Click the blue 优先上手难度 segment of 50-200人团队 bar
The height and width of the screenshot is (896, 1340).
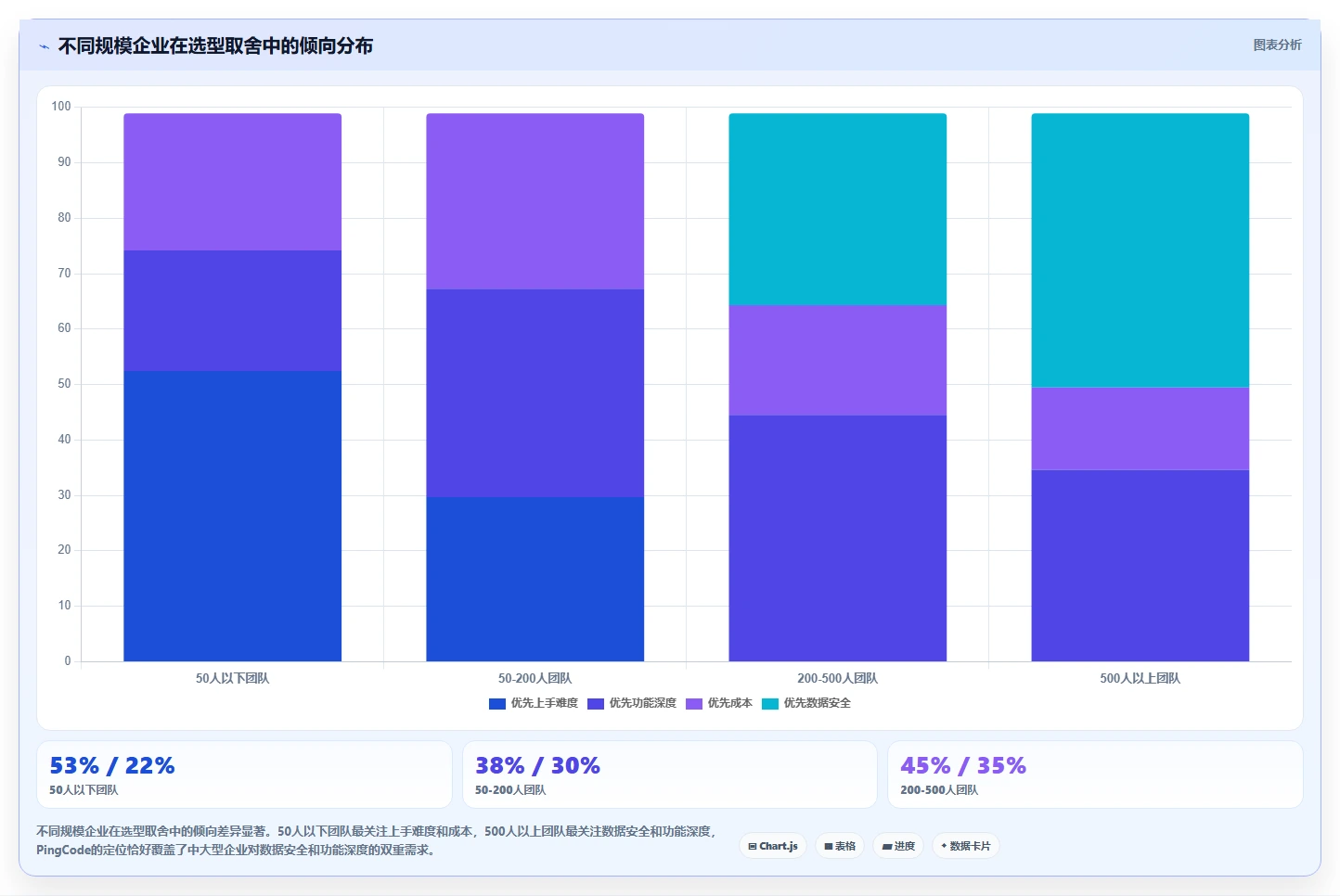pos(535,579)
